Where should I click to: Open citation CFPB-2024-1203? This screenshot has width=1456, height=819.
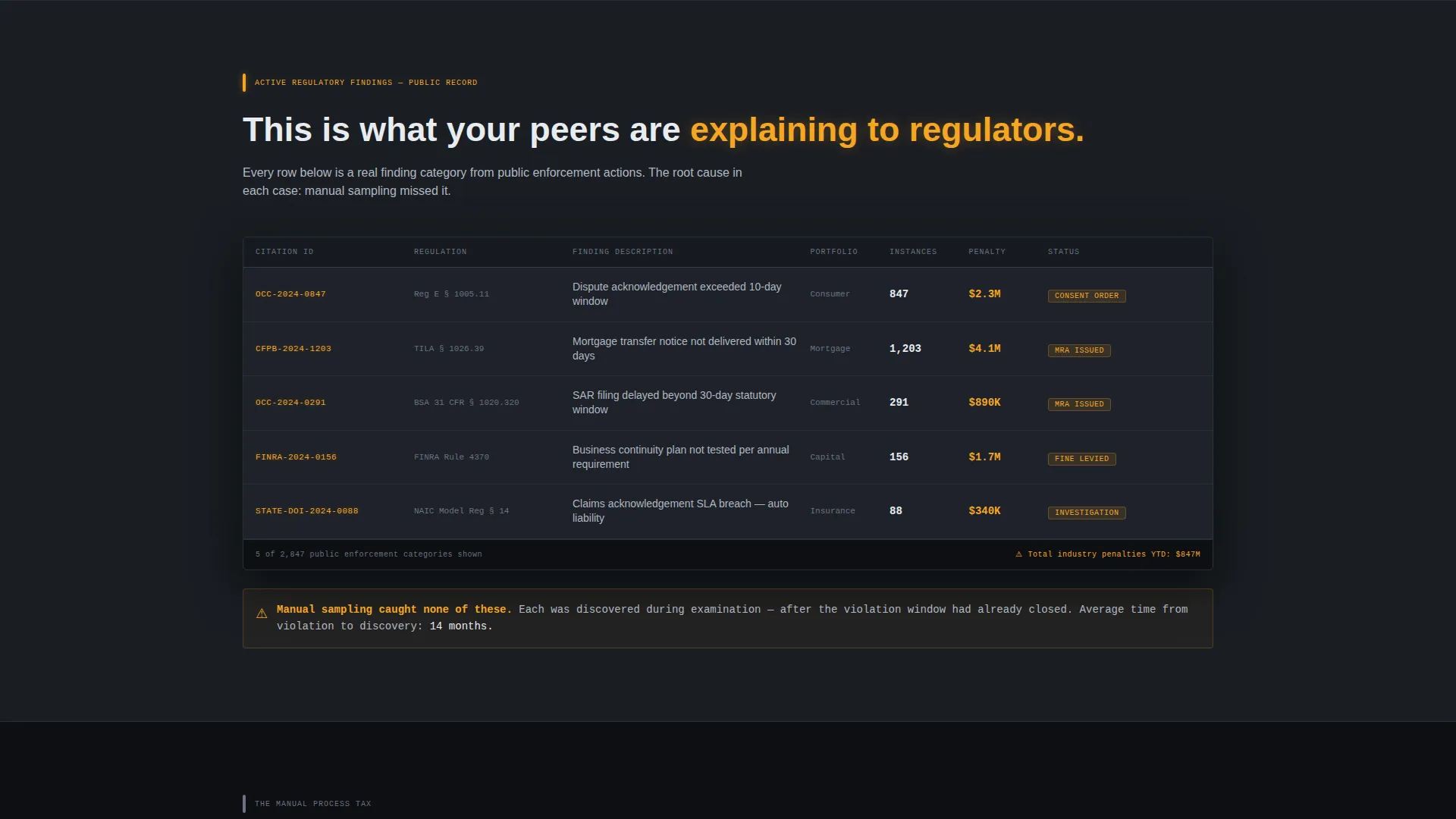293,349
